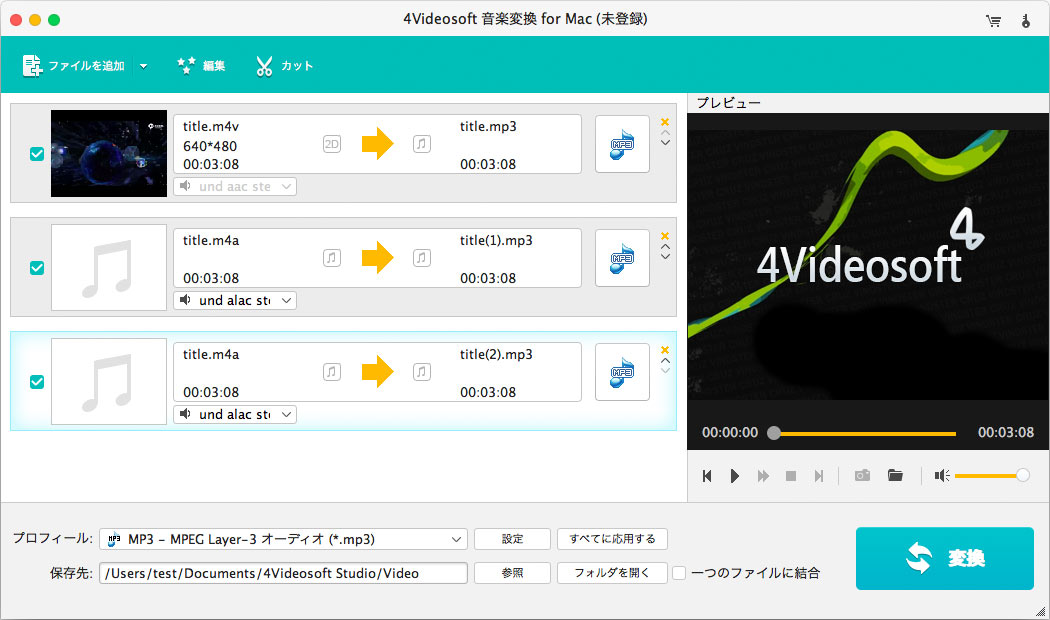The height and width of the screenshot is (620, 1050).
Task: Open snapshot folder icon in preview controls
Action: click(895, 475)
